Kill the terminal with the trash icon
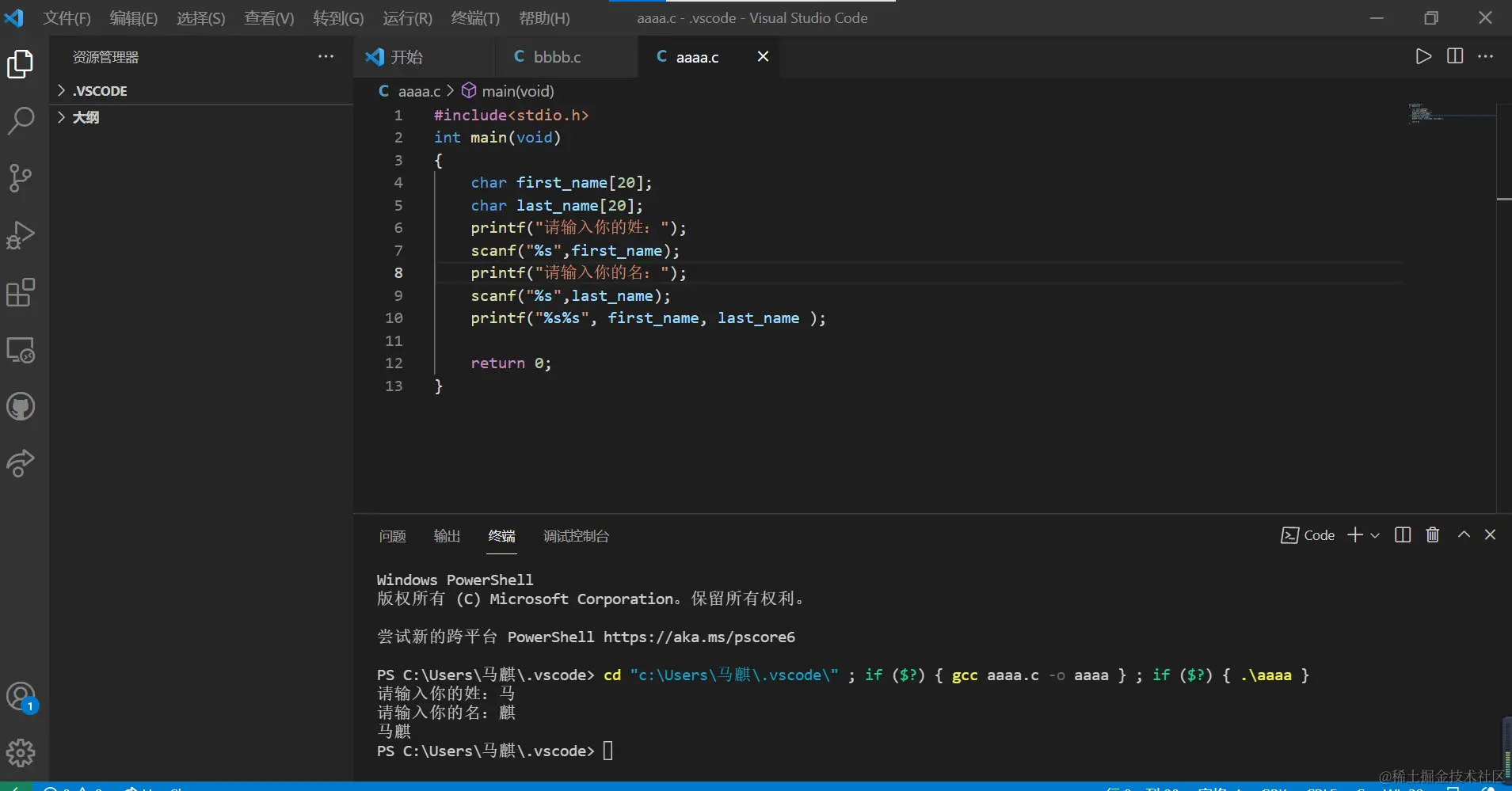This screenshot has height=791, width=1512. click(1431, 534)
